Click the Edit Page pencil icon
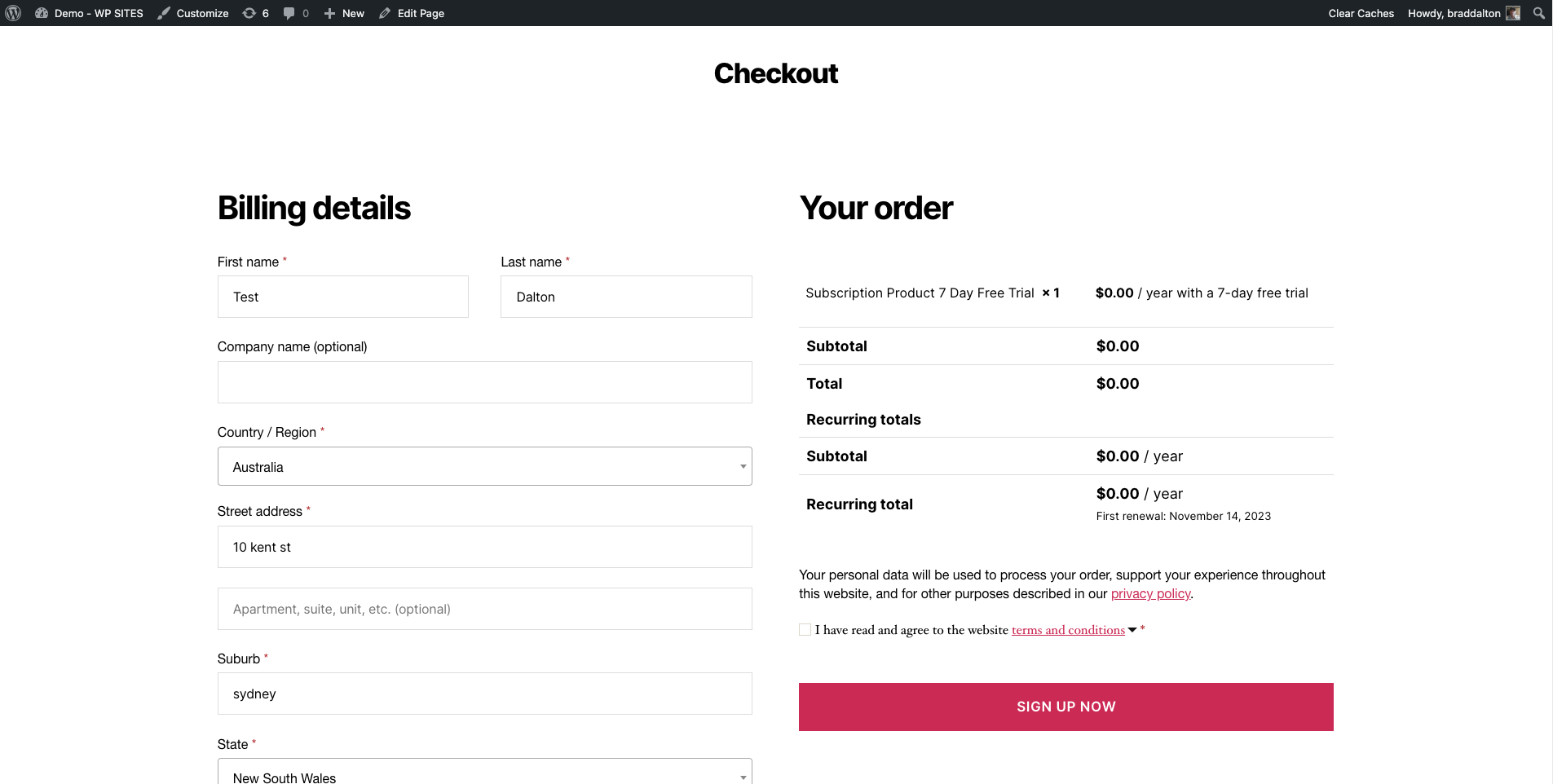1553x784 pixels. 385,13
